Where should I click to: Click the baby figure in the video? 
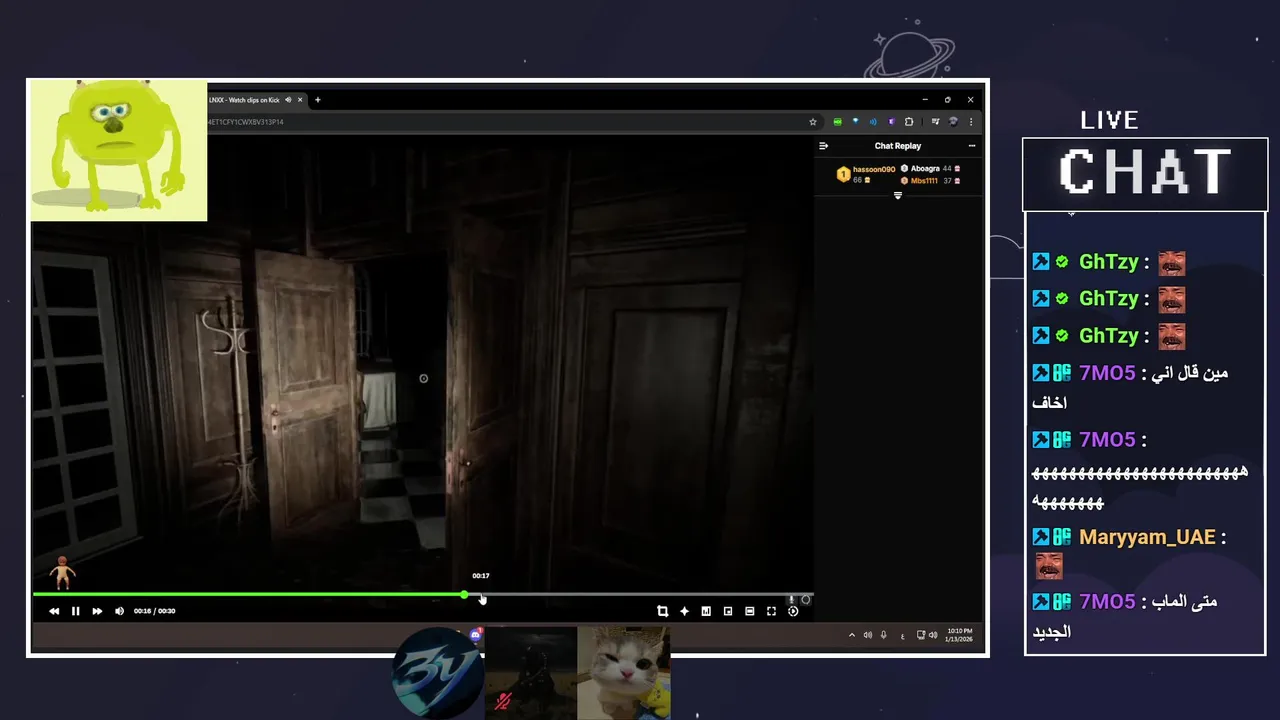(x=63, y=572)
